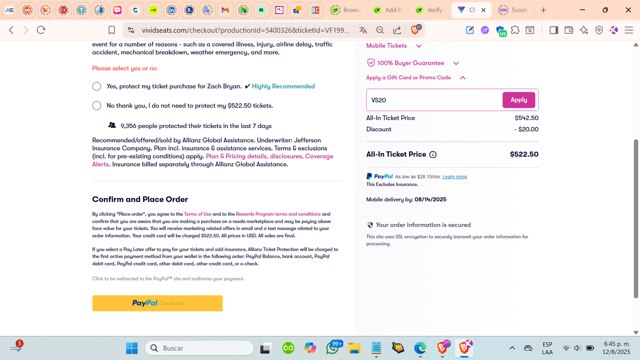Open Plan & Pricing details link
Viewport: 640px width, 360px height.
pos(236,156)
